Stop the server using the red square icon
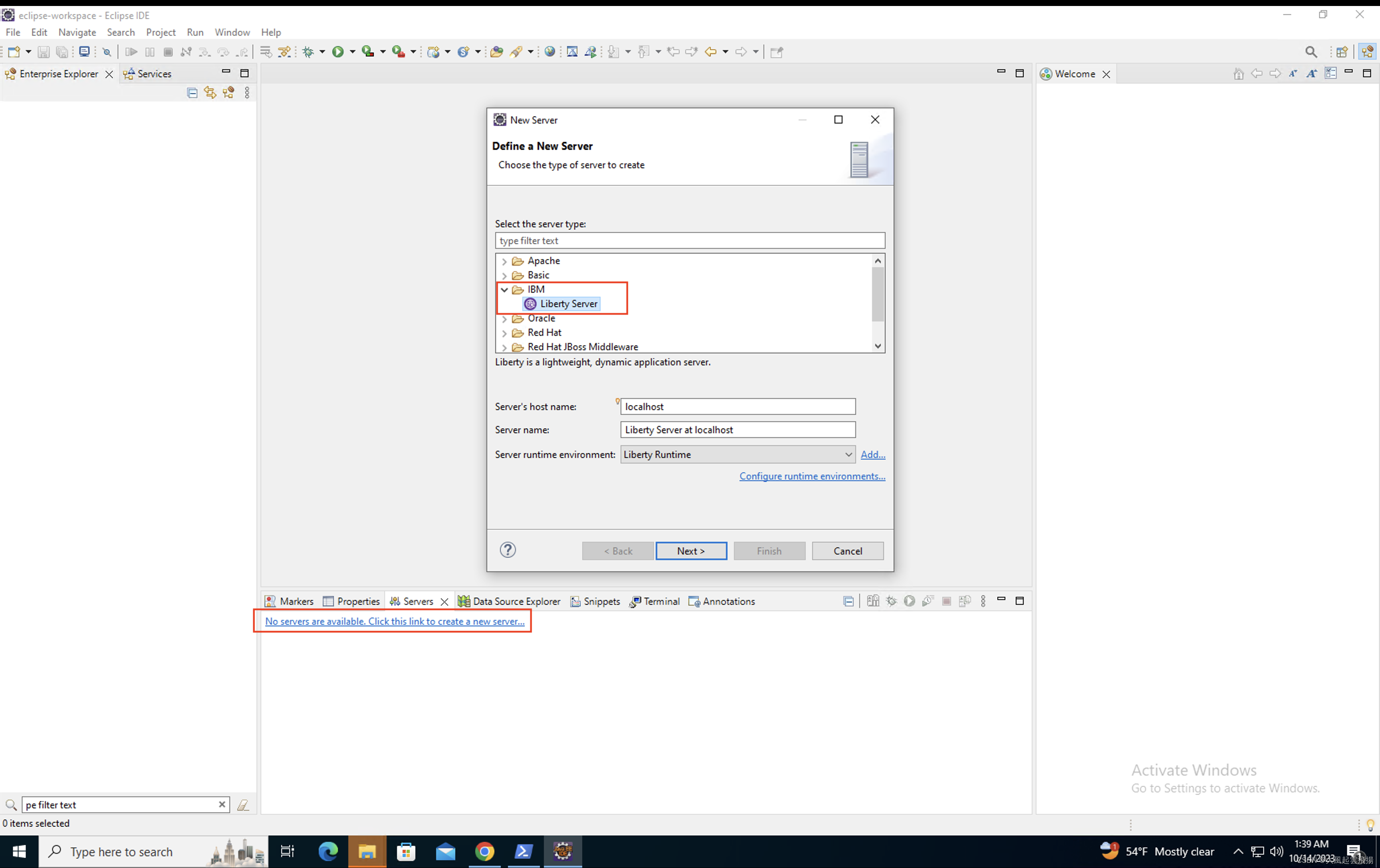The image size is (1380, 868). pos(946,601)
